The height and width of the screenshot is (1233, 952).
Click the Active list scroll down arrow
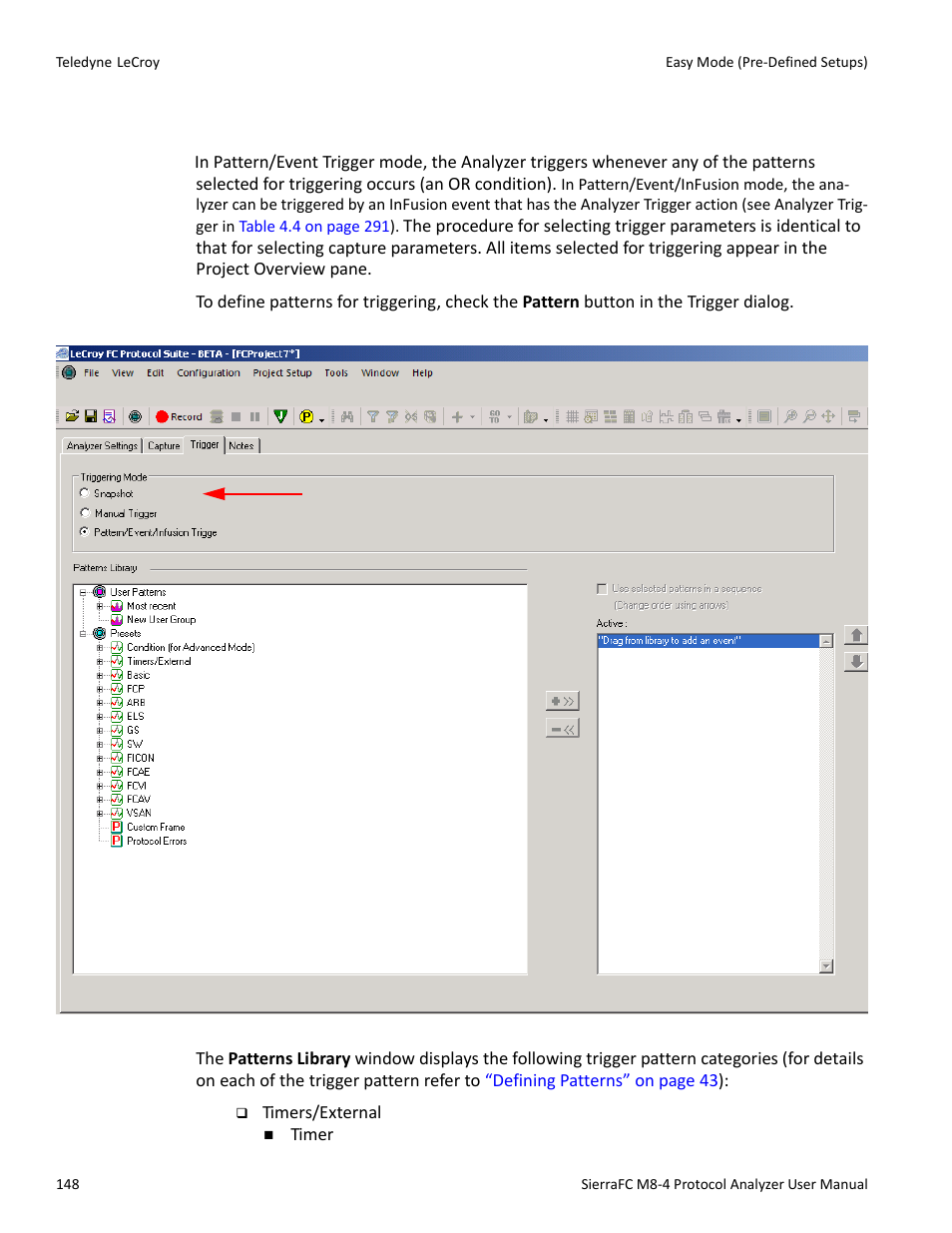click(826, 966)
